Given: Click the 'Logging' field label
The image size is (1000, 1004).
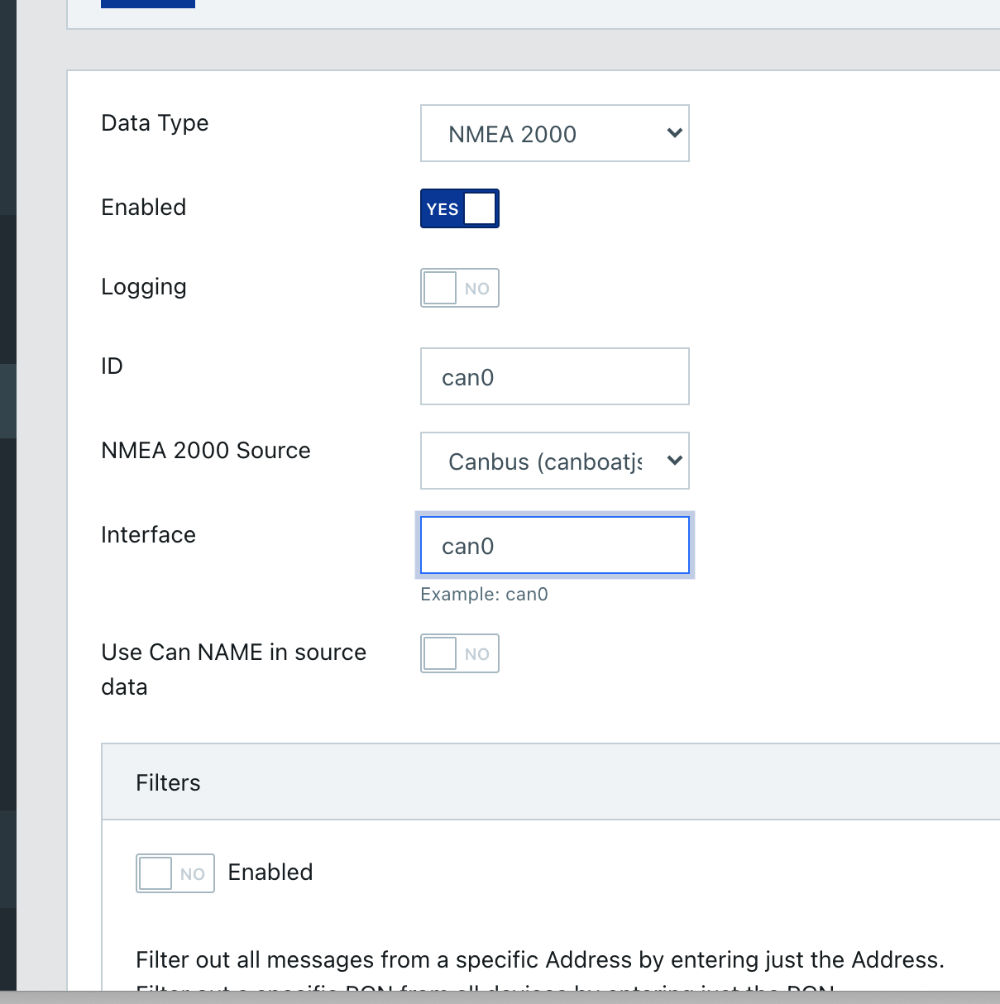Looking at the screenshot, I should [x=144, y=287].
